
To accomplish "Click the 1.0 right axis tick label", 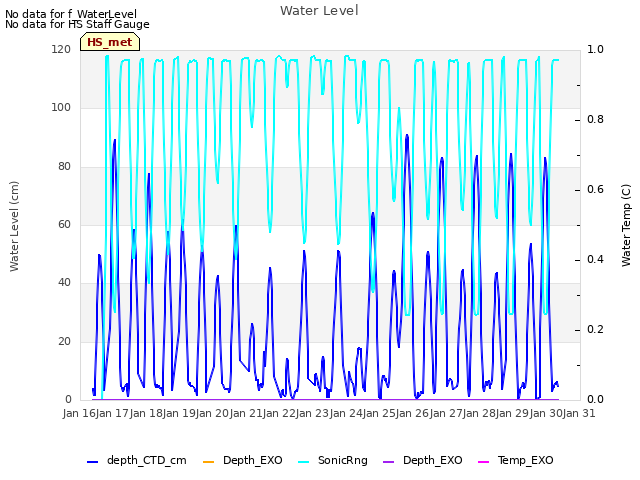I will (x=595, y=49).
